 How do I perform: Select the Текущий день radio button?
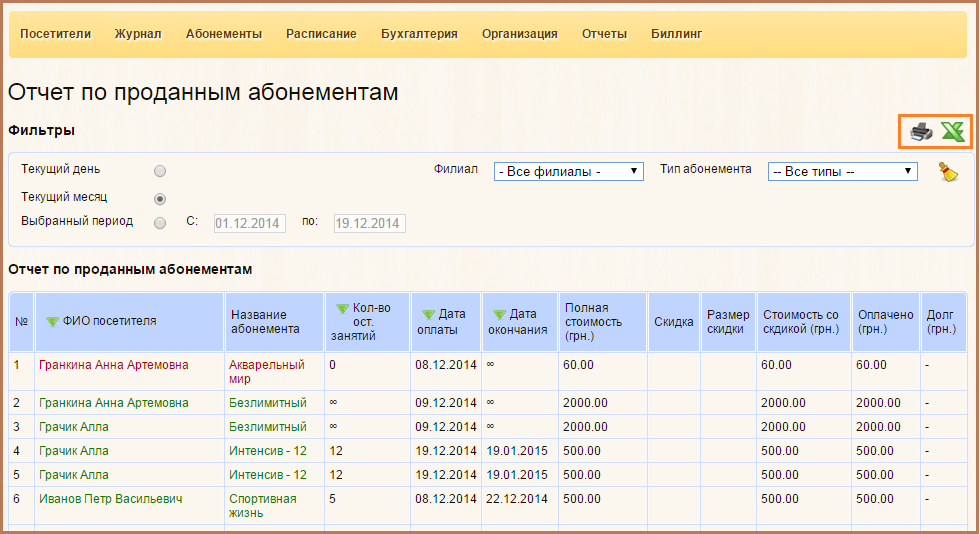point(160,171)
